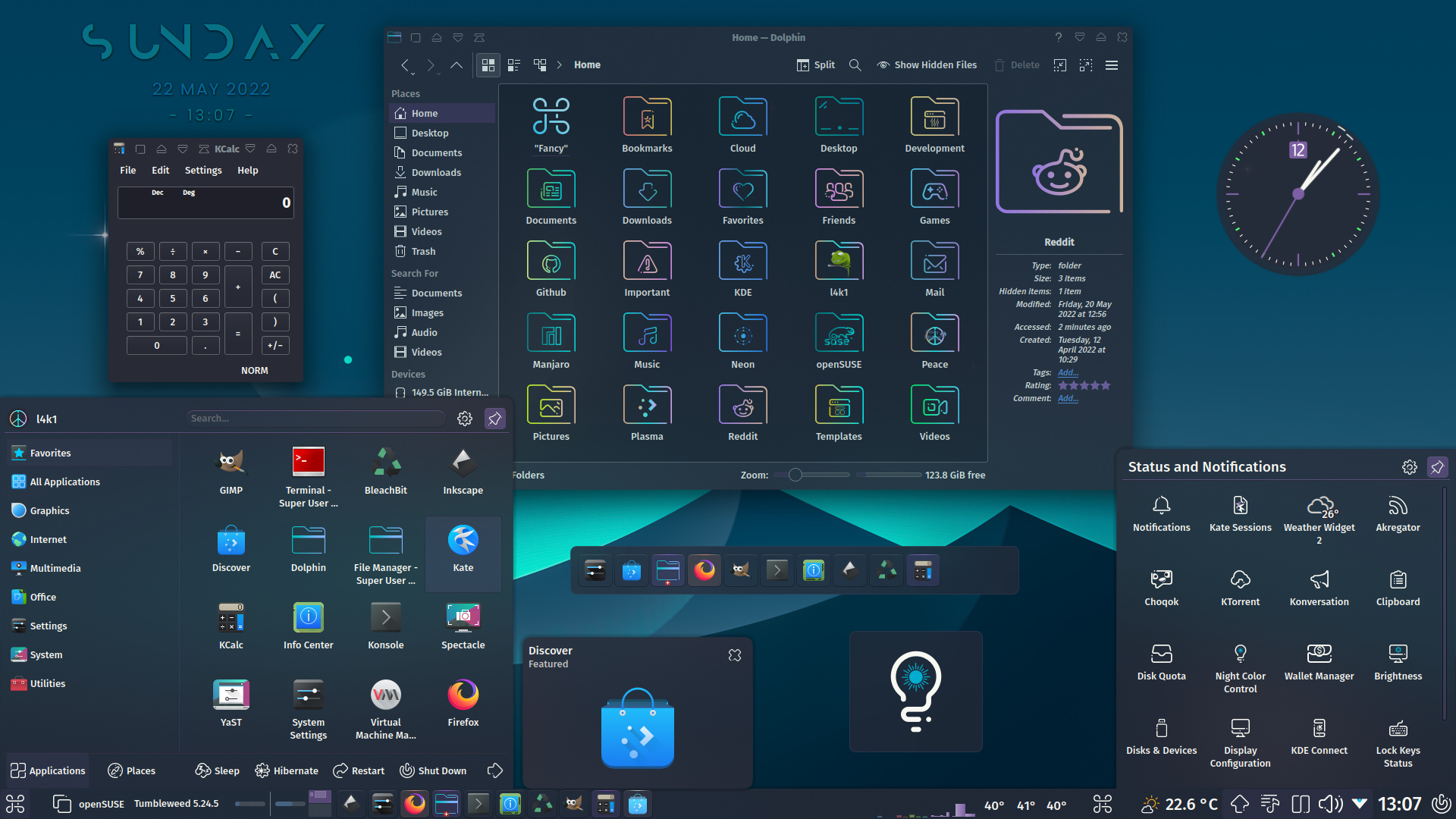1456x819 pixels.
Task: Open KDE Connect tray entry
Action: tap(1319, 736)
